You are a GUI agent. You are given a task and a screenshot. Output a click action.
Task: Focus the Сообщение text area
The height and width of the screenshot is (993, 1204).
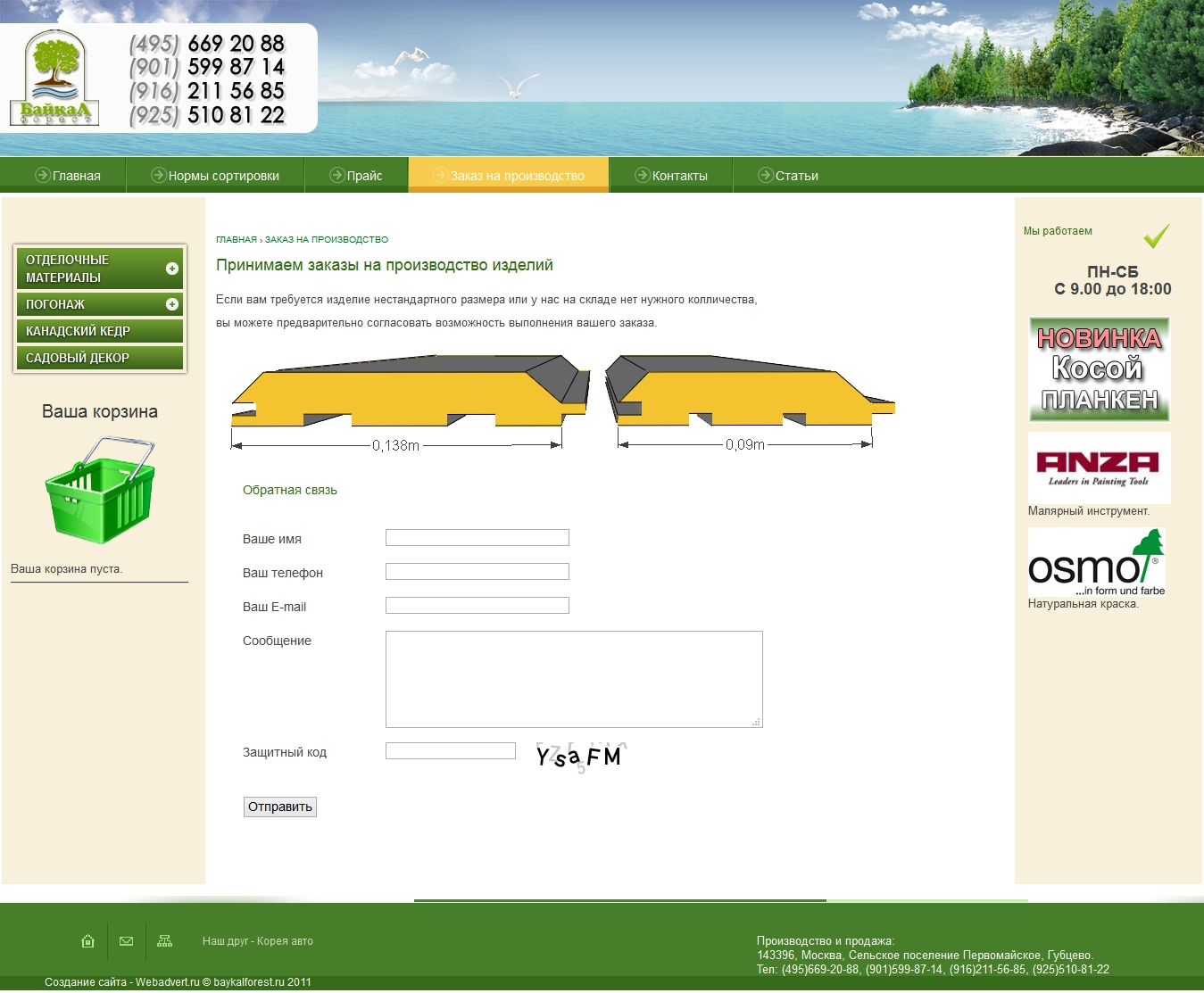coord(573,679)
